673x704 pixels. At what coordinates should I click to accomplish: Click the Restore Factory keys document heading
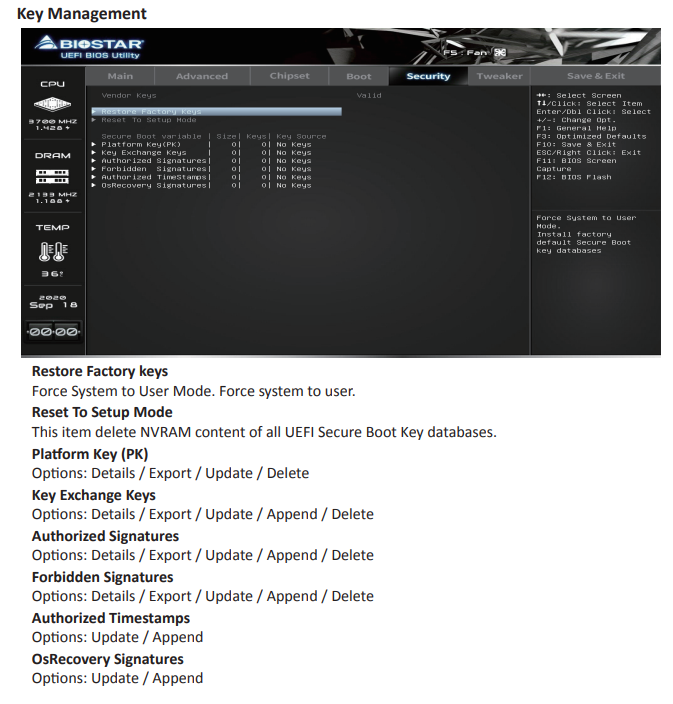[100, 371]
